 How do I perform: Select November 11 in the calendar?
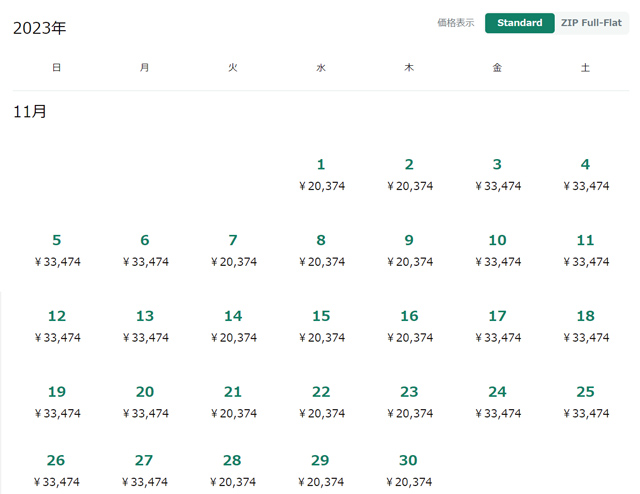click(x=585, y=250)
